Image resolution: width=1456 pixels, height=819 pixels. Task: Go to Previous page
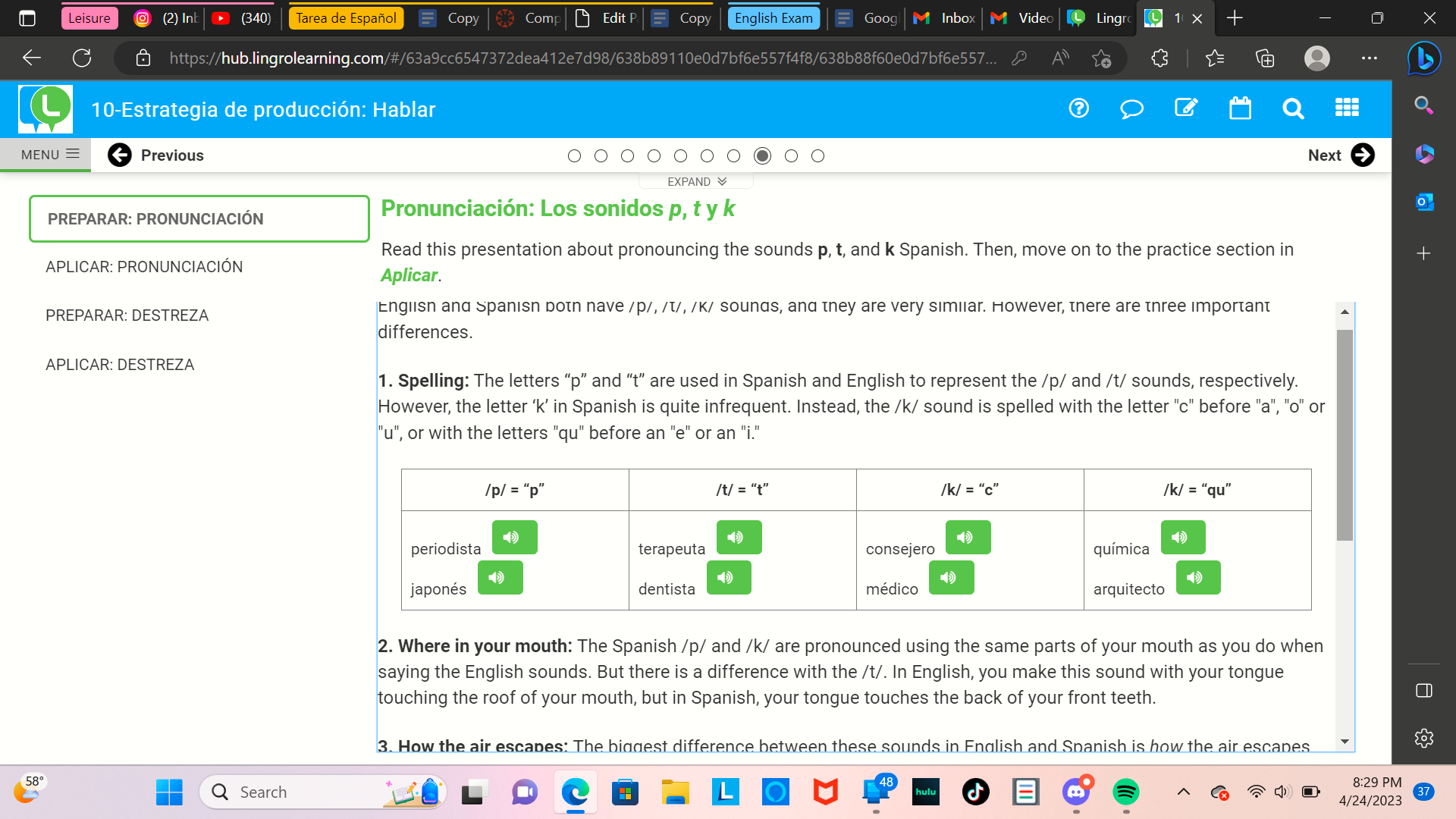coord(156,155)
